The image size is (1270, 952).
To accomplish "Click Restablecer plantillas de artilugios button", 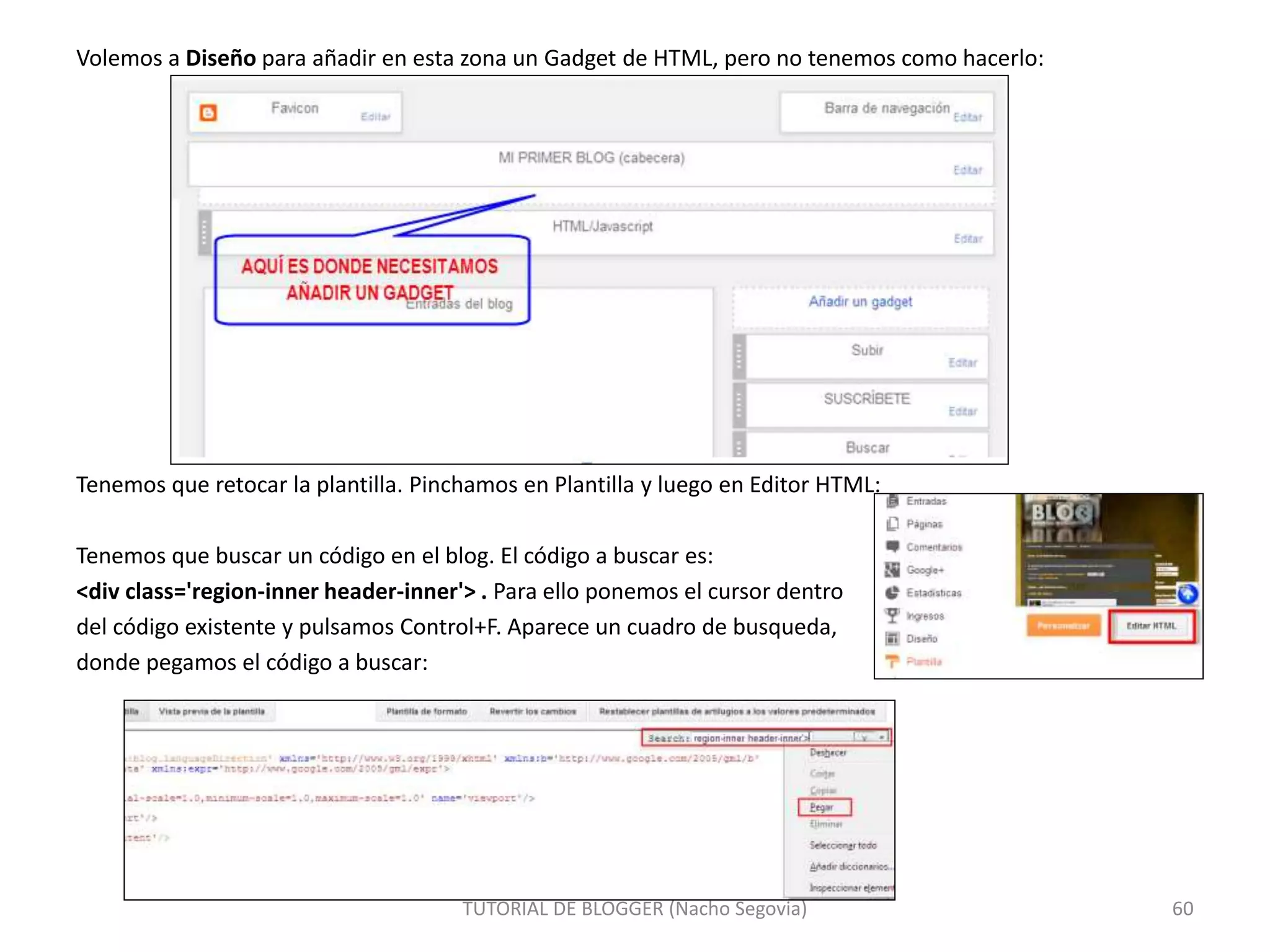I will (737, 712).
